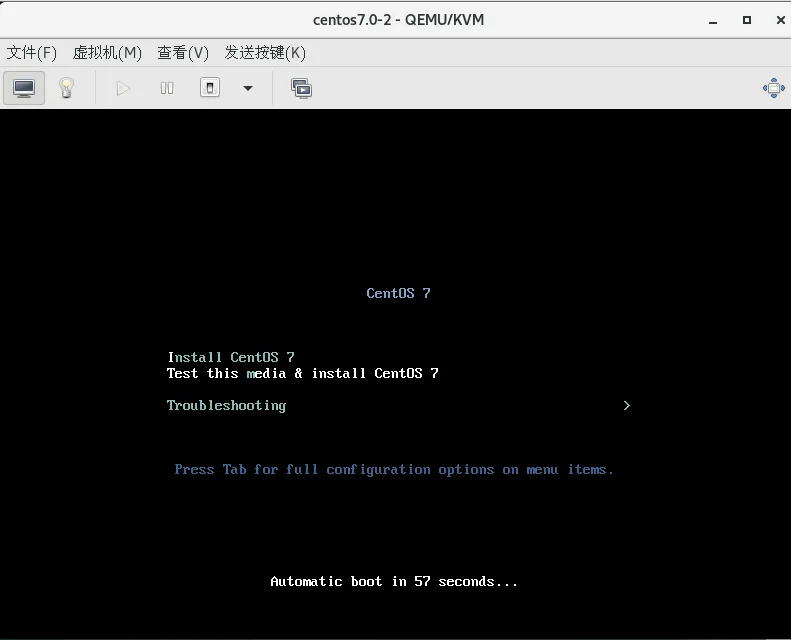Screen dimensions: 791x640
Task: Maximize the centos7.0-2 window
Action: pyautogui.click(x=747, y=20)
